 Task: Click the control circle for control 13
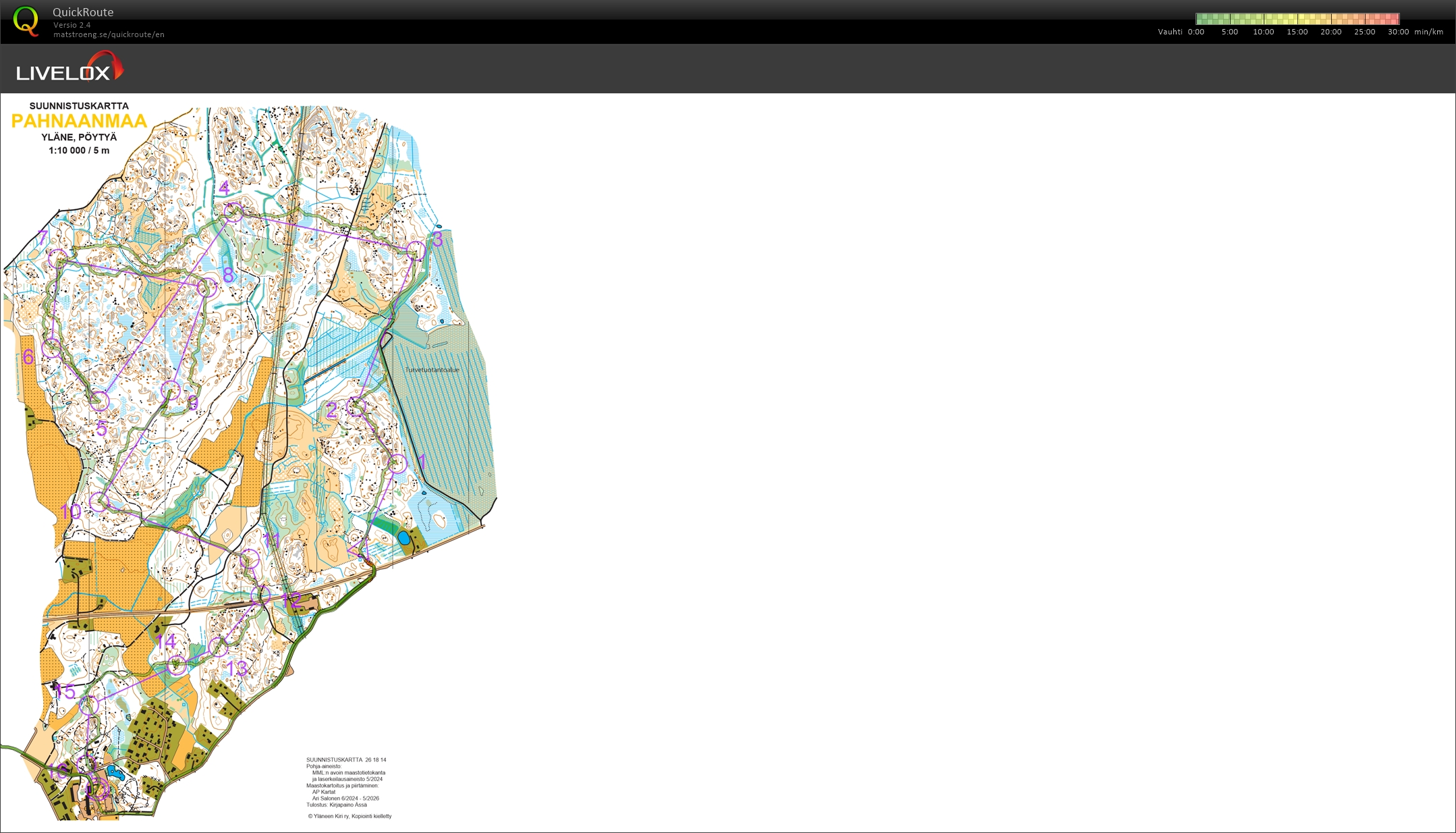click(x=217, y=647)
